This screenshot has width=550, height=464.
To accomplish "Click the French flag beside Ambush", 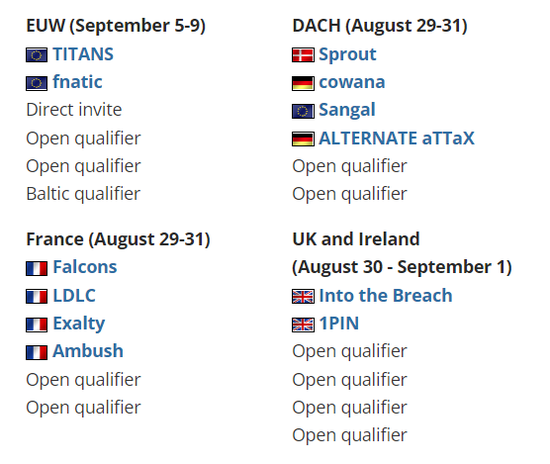I will [36, 352].
